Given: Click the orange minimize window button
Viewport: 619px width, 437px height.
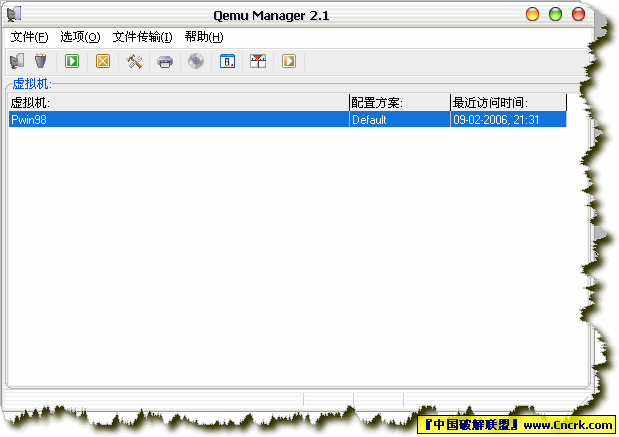Looking at the screenshot, I should (x=533, y=14).
